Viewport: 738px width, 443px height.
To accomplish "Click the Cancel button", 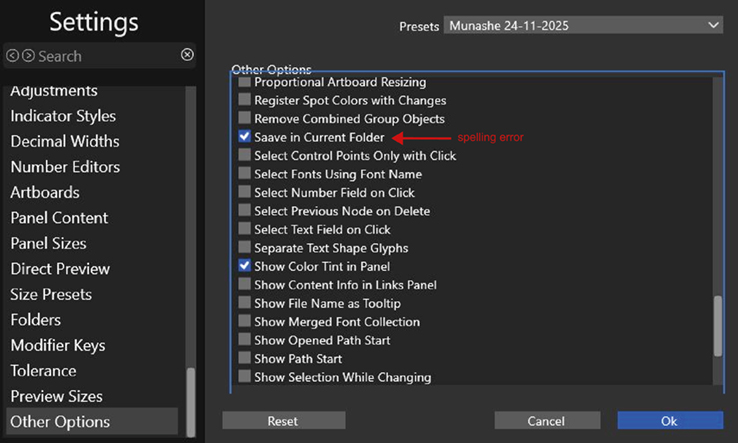I will tap(546, 421).
